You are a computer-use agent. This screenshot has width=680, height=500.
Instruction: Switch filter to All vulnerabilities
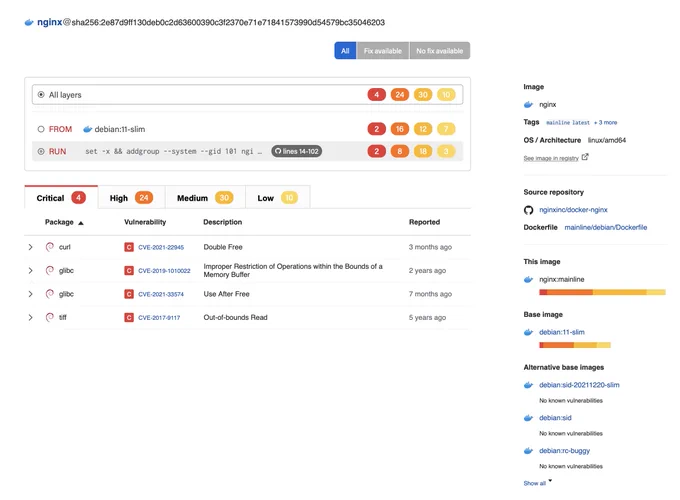[345, 51]
